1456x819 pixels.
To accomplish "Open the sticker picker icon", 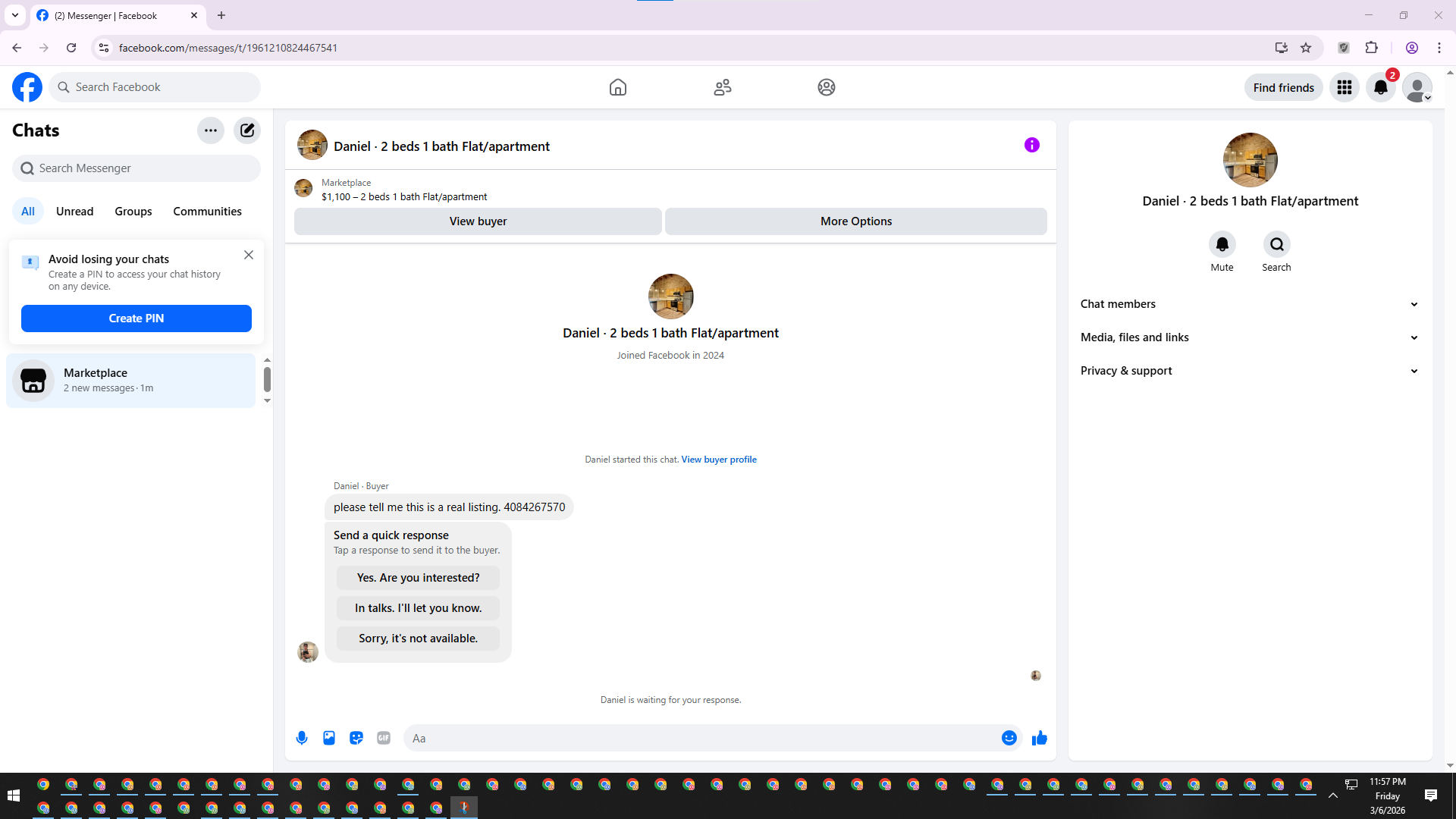I will point(356,738).
